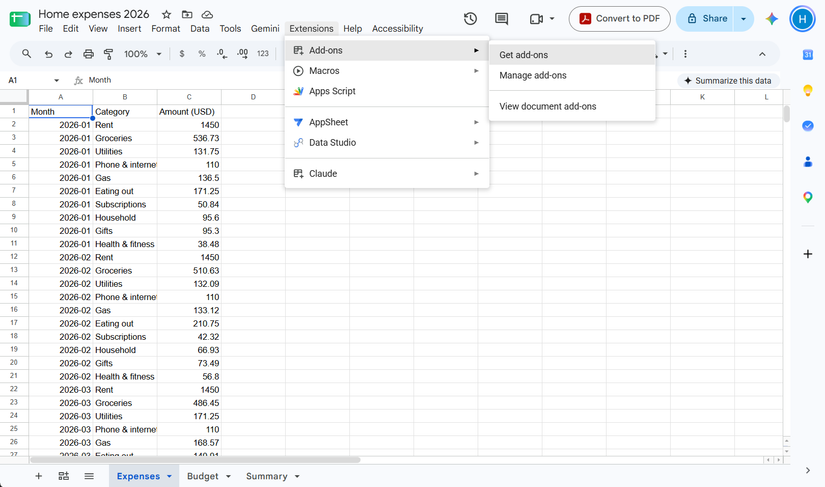Image resolution: width=825 pixels, height=487 pixels.
Task: Click the search menus magnifier icon
Action: [x=26, y=54]
